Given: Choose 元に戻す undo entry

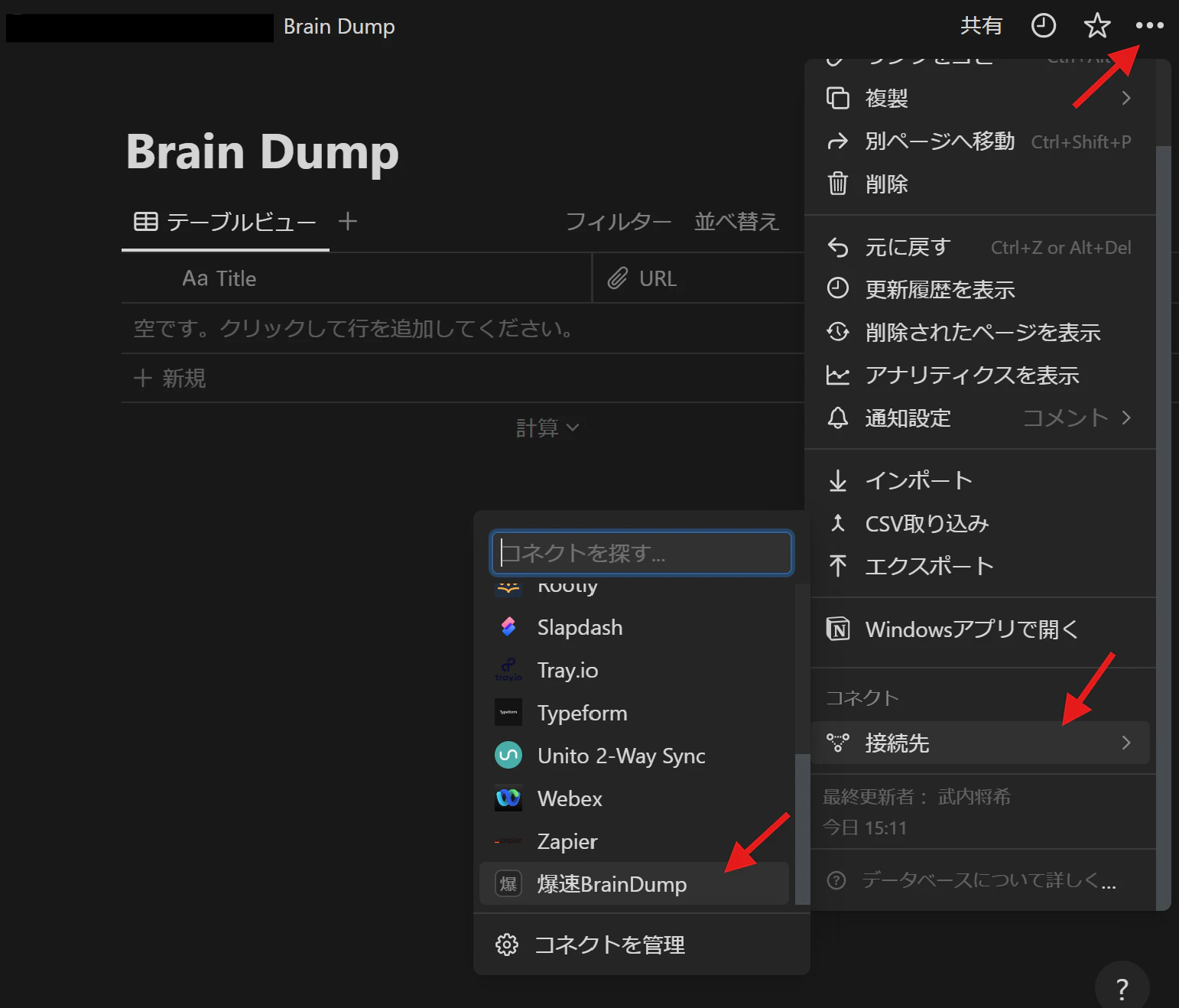Looking at the screenshot, I should point(980,247).
